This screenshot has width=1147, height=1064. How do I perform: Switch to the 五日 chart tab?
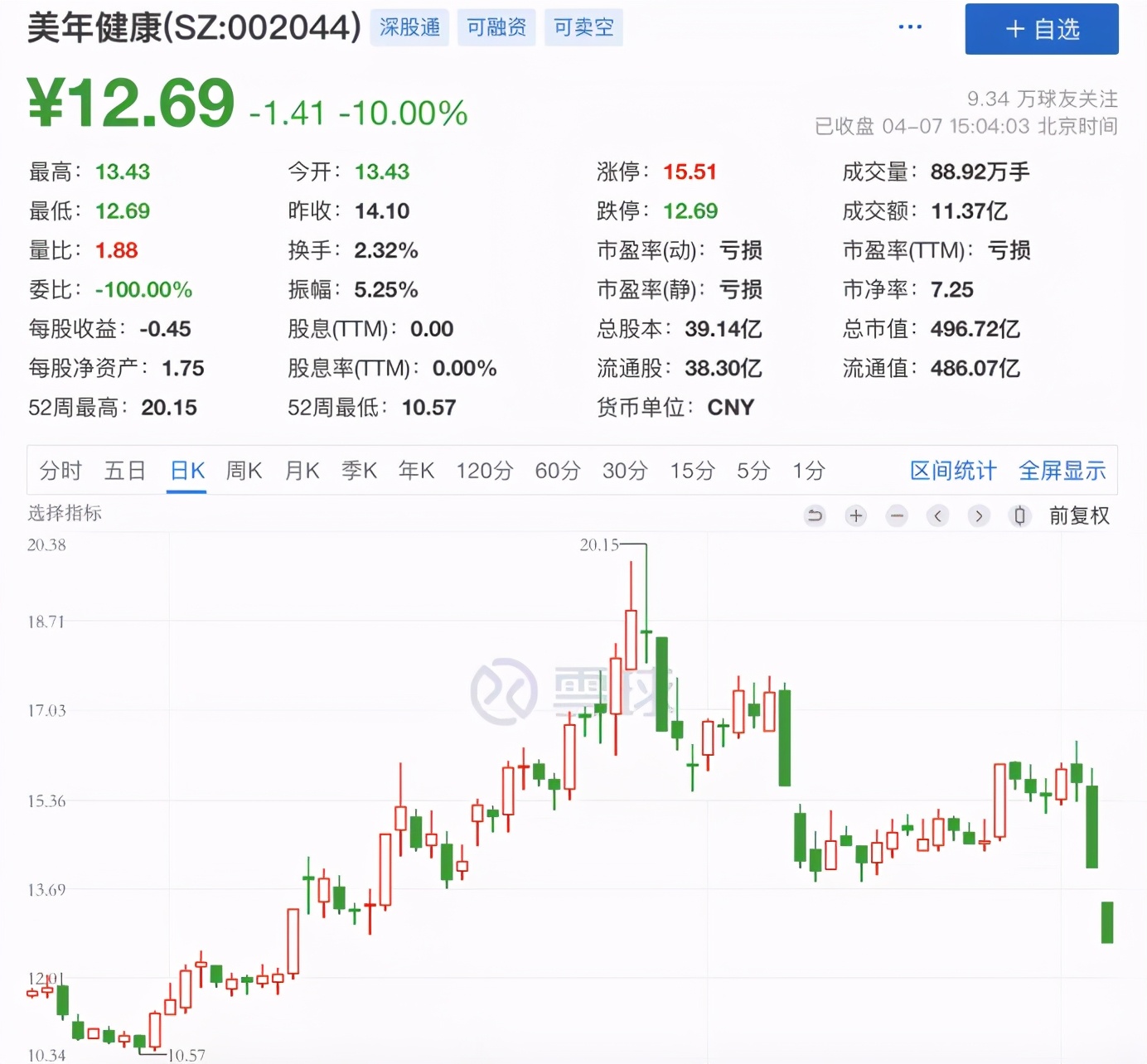pyautogui.click(x=125, y=471)
